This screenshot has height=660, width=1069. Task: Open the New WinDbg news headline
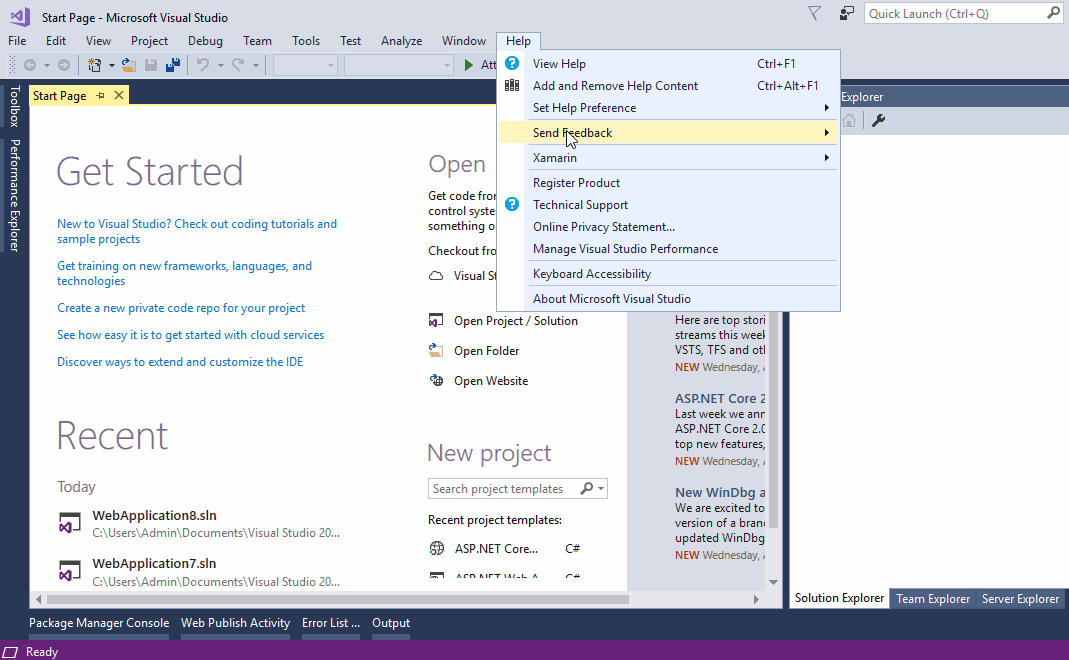[x=720, y=492]
